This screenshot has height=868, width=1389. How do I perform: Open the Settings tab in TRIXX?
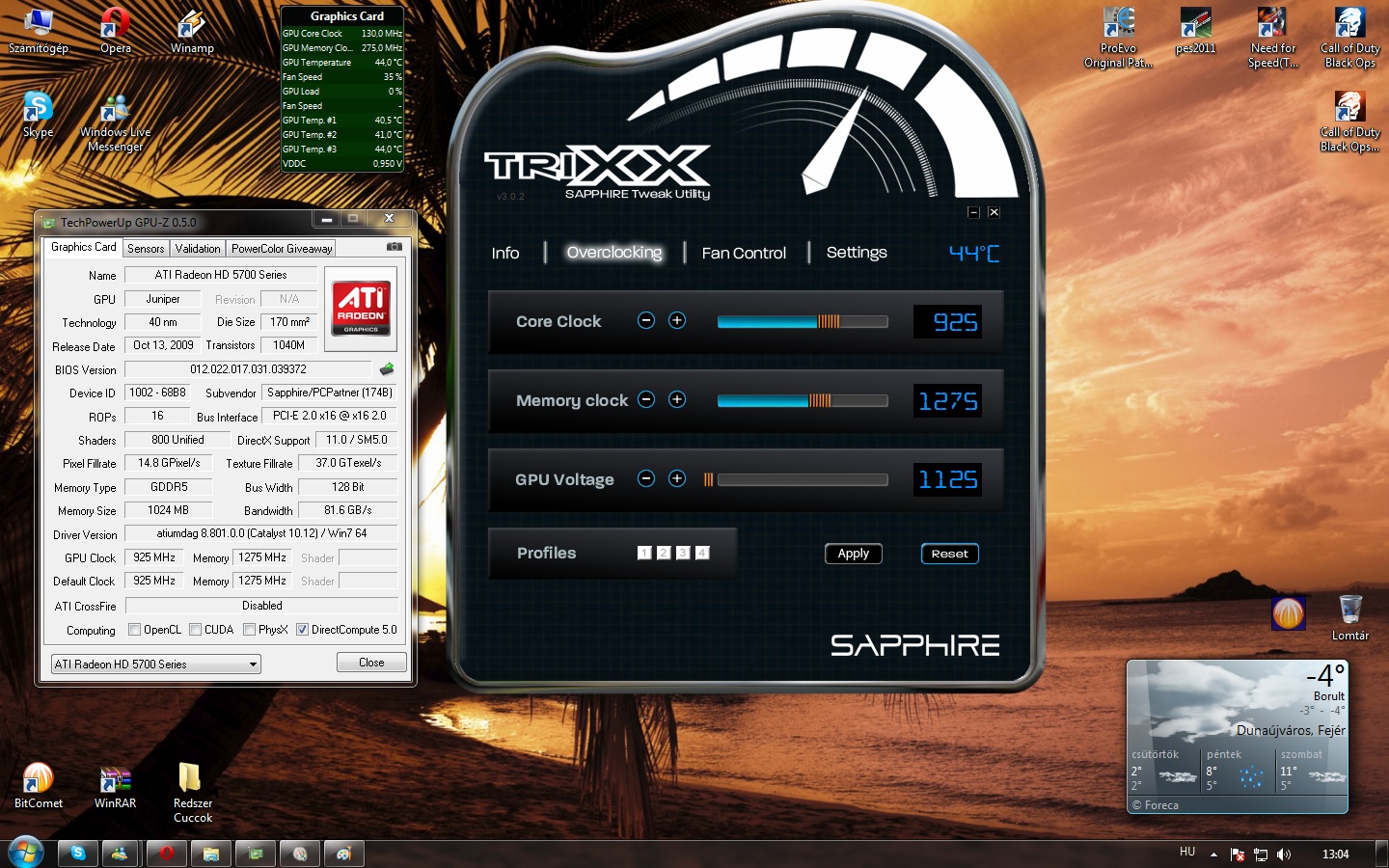pyautogui.click(x=857, y=252)
